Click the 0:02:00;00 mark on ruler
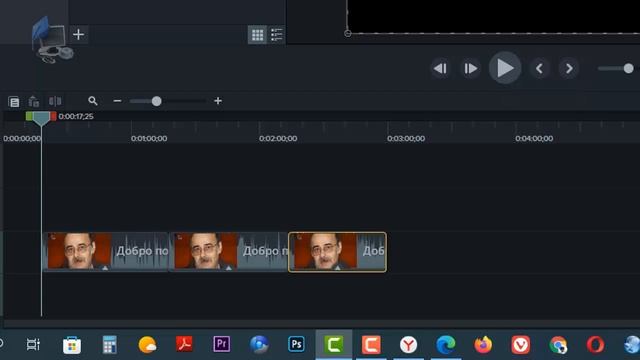 point(278,139)
